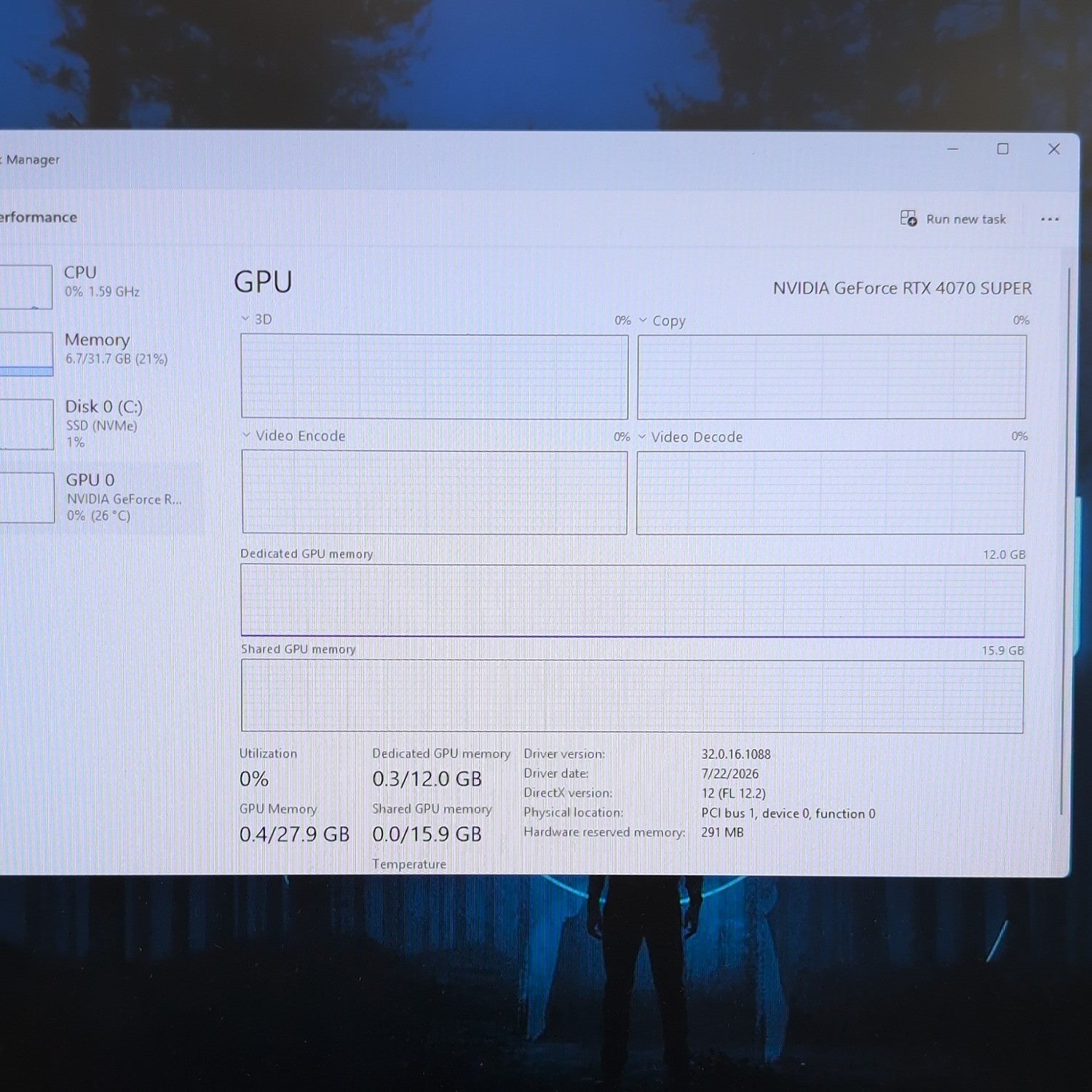Click the 0.4/27.9 GB GPU Memory value

(295, 834)
